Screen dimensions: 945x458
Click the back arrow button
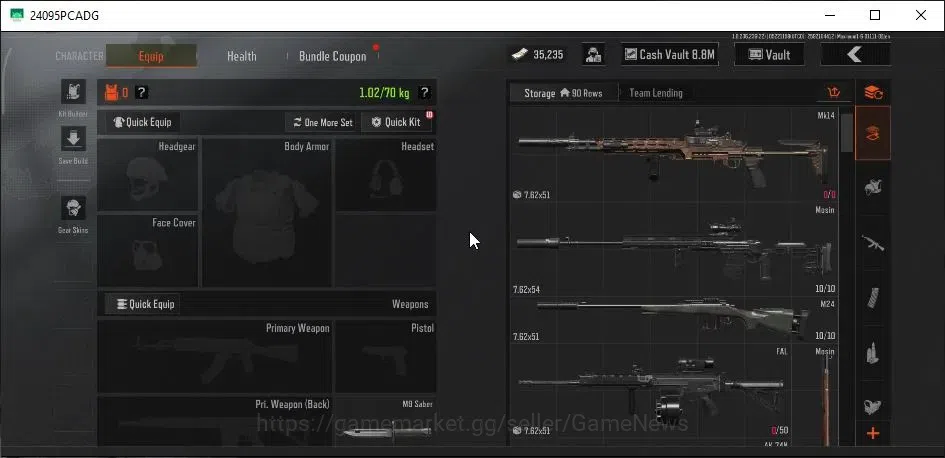(855, 55)
